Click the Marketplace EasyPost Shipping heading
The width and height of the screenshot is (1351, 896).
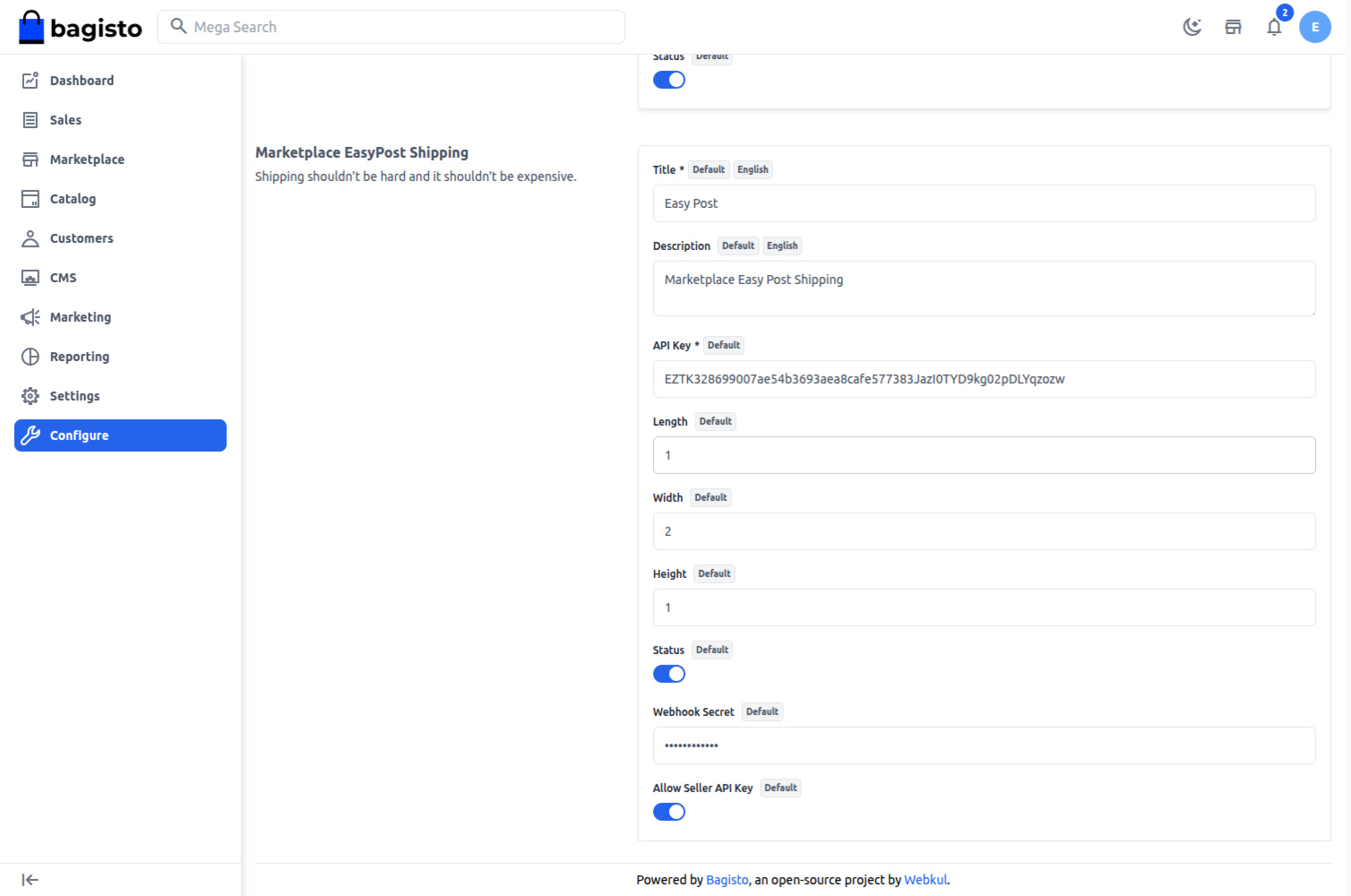[362, 152]
